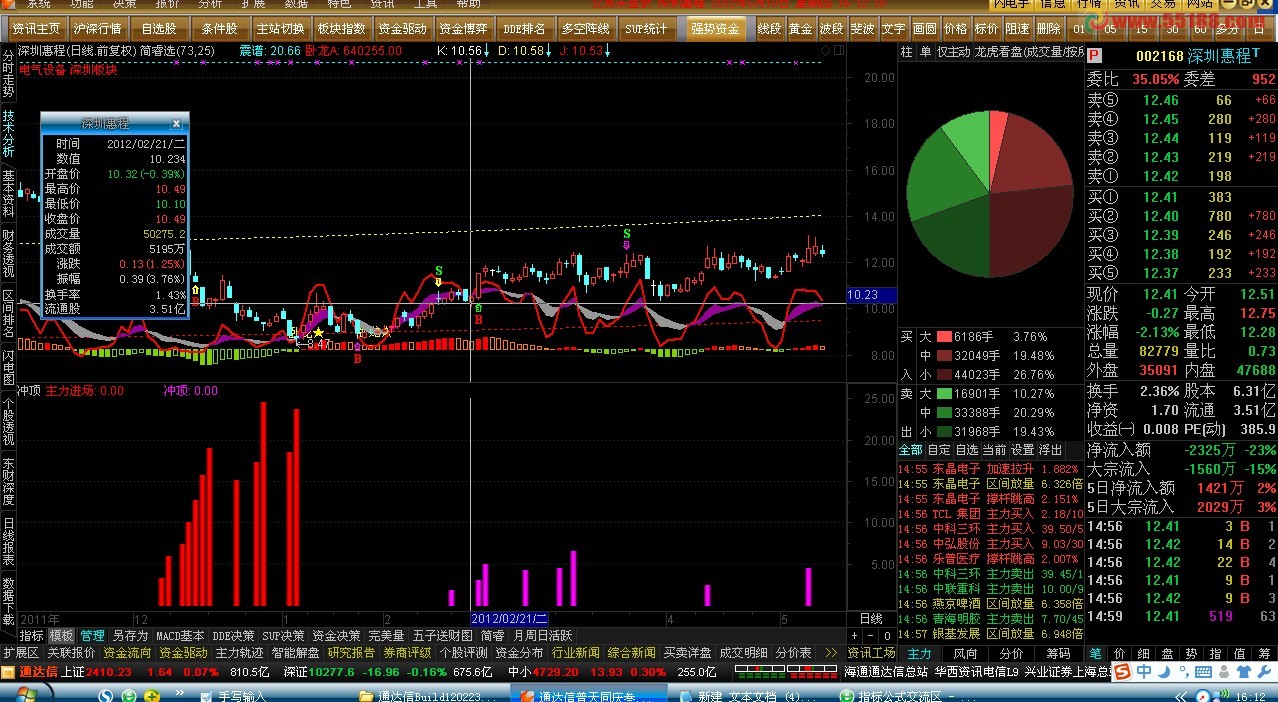Click the 10.23 price axis marker
Viewport: 1278px width, 702px height.
pos(871,295)
